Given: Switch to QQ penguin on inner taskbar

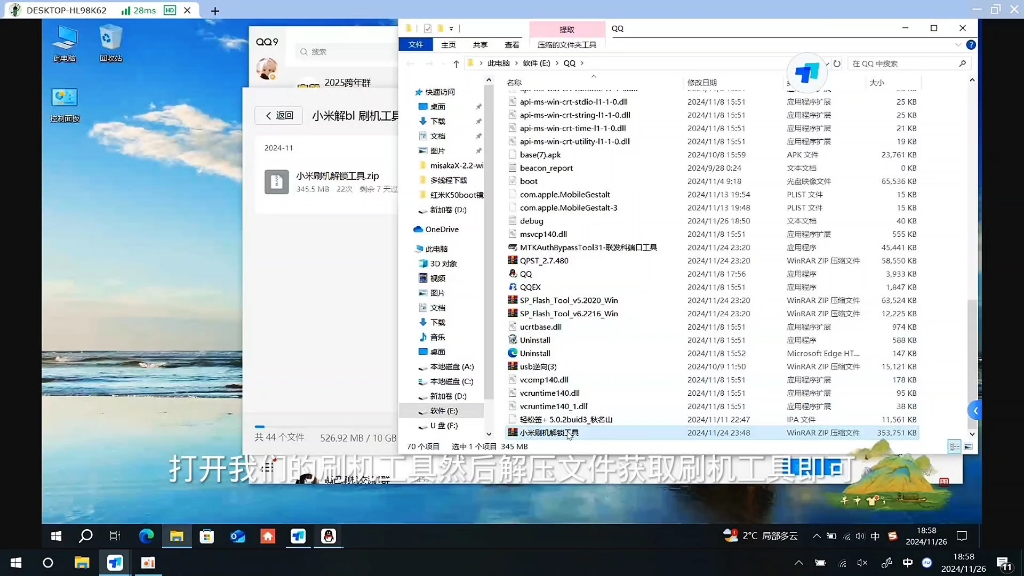Looking at the screenshot, I should click(x=328, y=536).
